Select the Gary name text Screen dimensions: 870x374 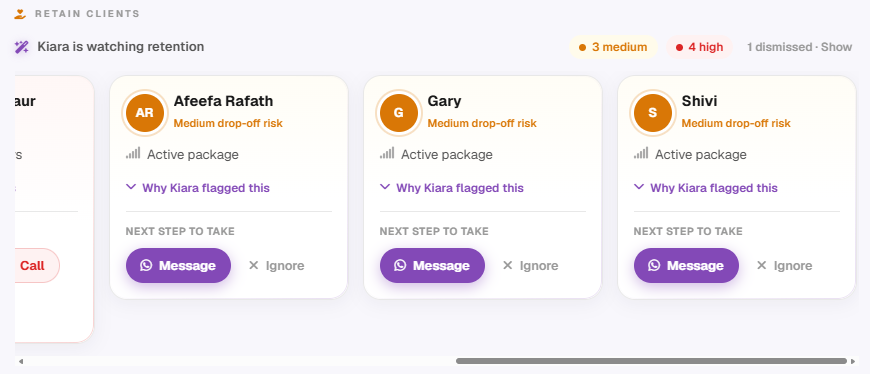(444, 102)
